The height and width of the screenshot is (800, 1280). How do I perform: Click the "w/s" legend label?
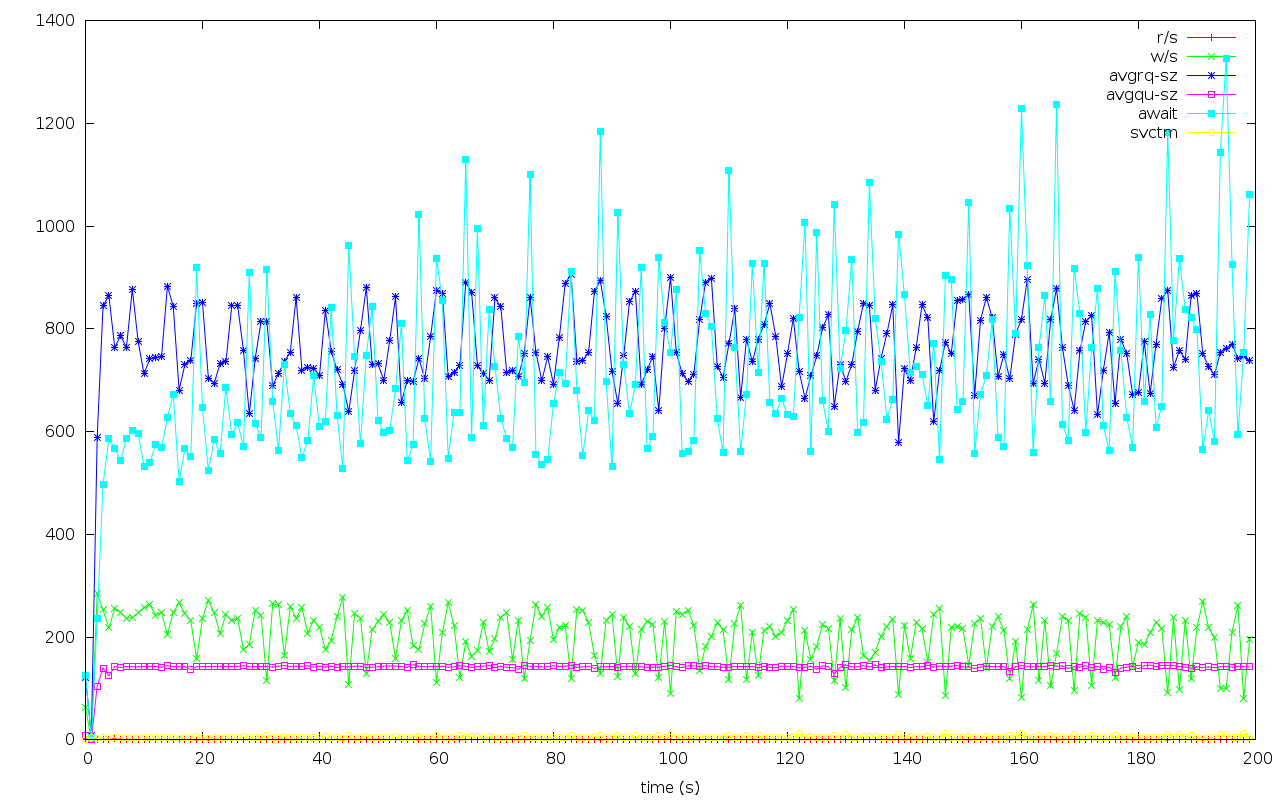click(x=1165, y=56)
